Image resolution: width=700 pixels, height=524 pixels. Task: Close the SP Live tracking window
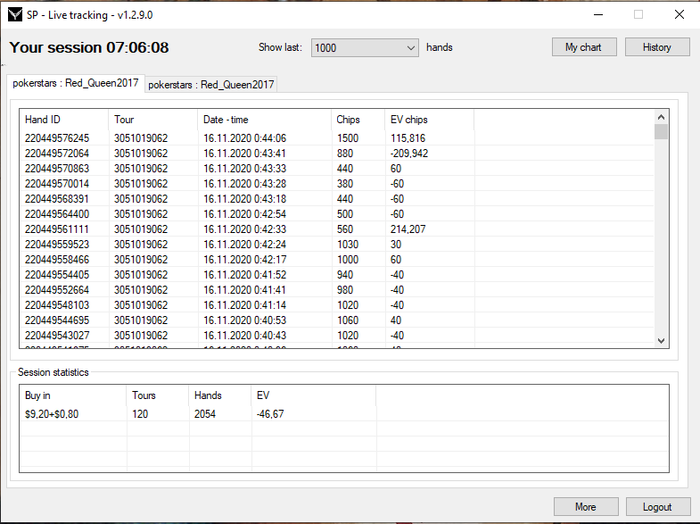tap(679, 15)
